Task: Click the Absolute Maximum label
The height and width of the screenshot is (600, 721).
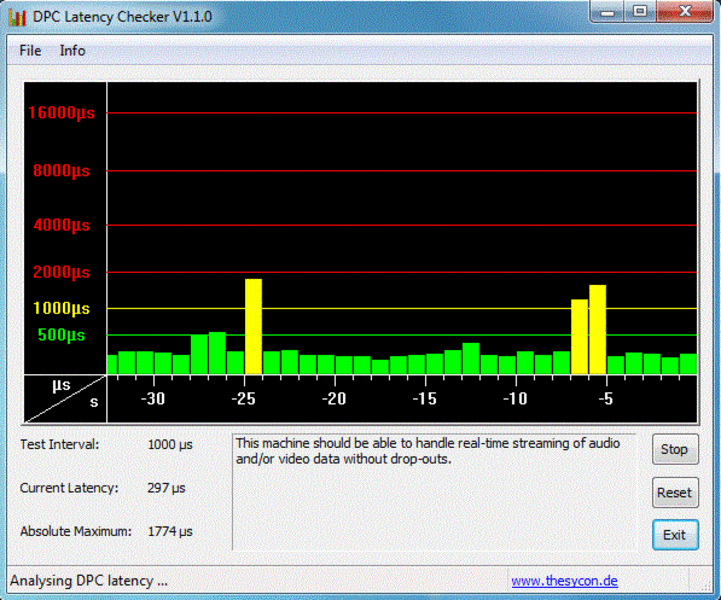Action: tap(75, 531)
